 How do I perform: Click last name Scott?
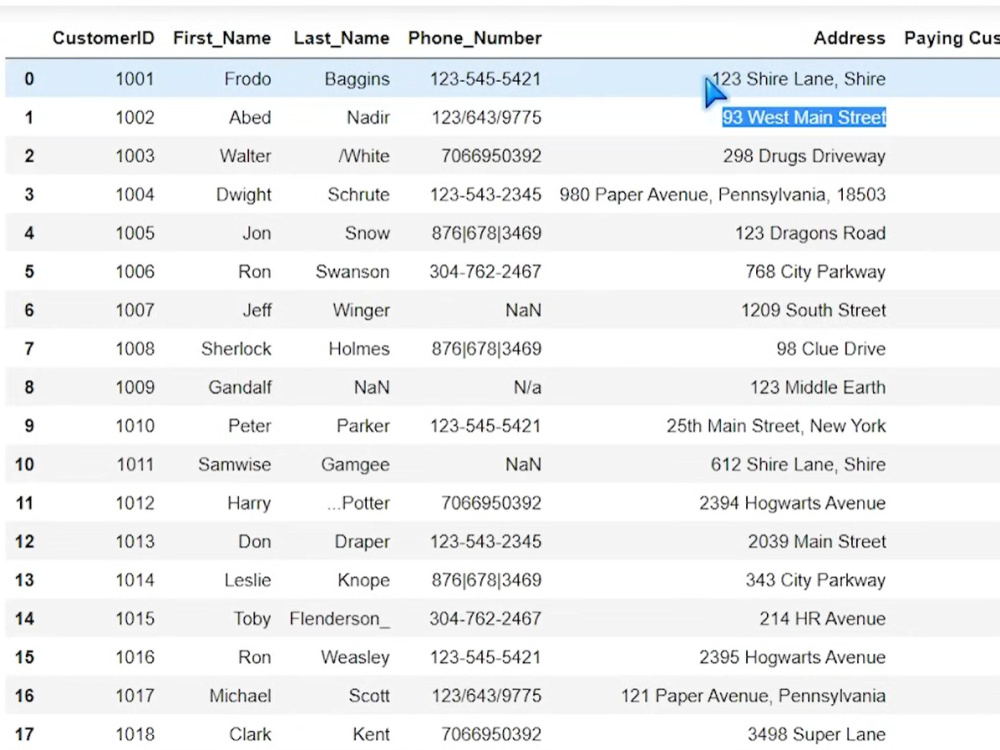(x=369, y=696)
